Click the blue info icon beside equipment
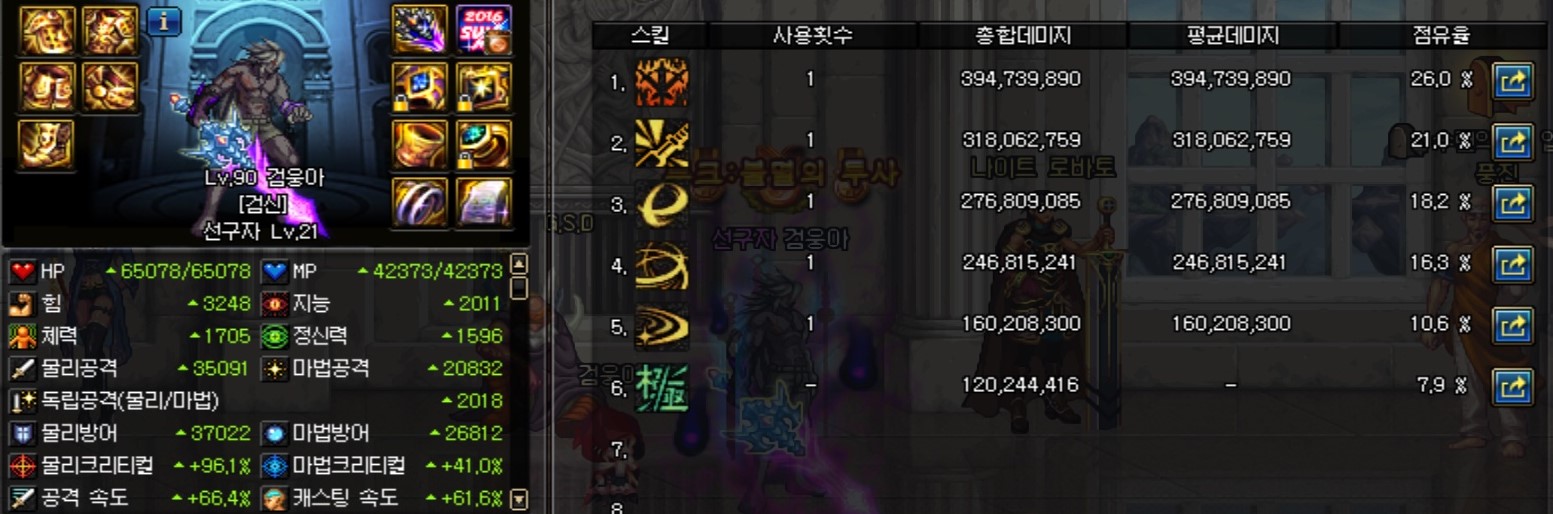1553x514 pixels. coord(164,21)
